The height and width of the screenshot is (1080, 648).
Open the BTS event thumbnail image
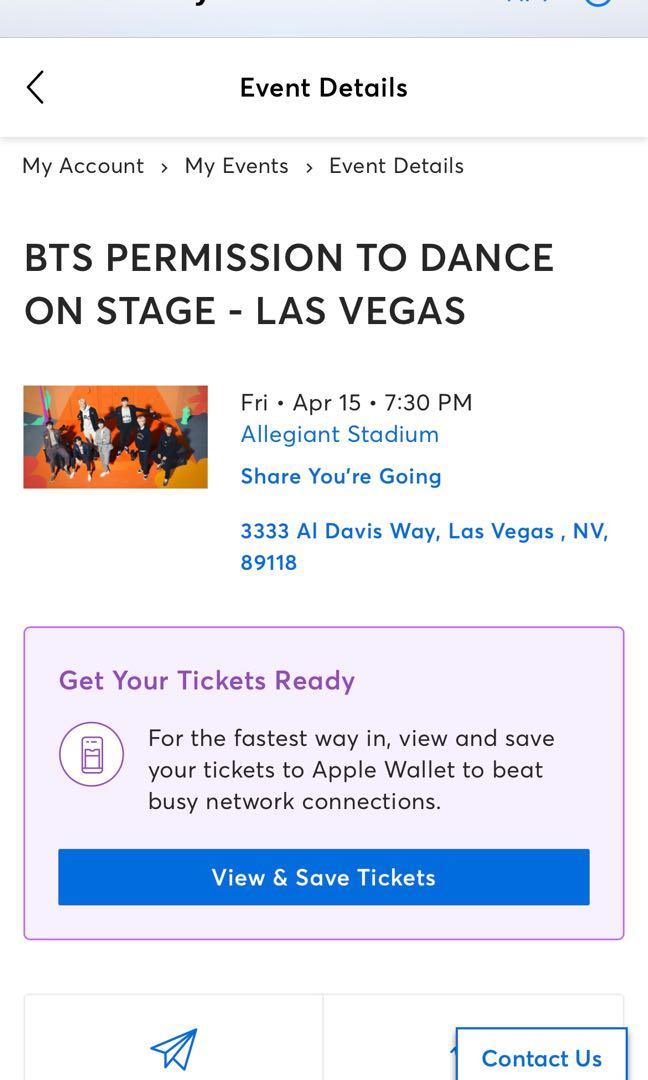116,437
